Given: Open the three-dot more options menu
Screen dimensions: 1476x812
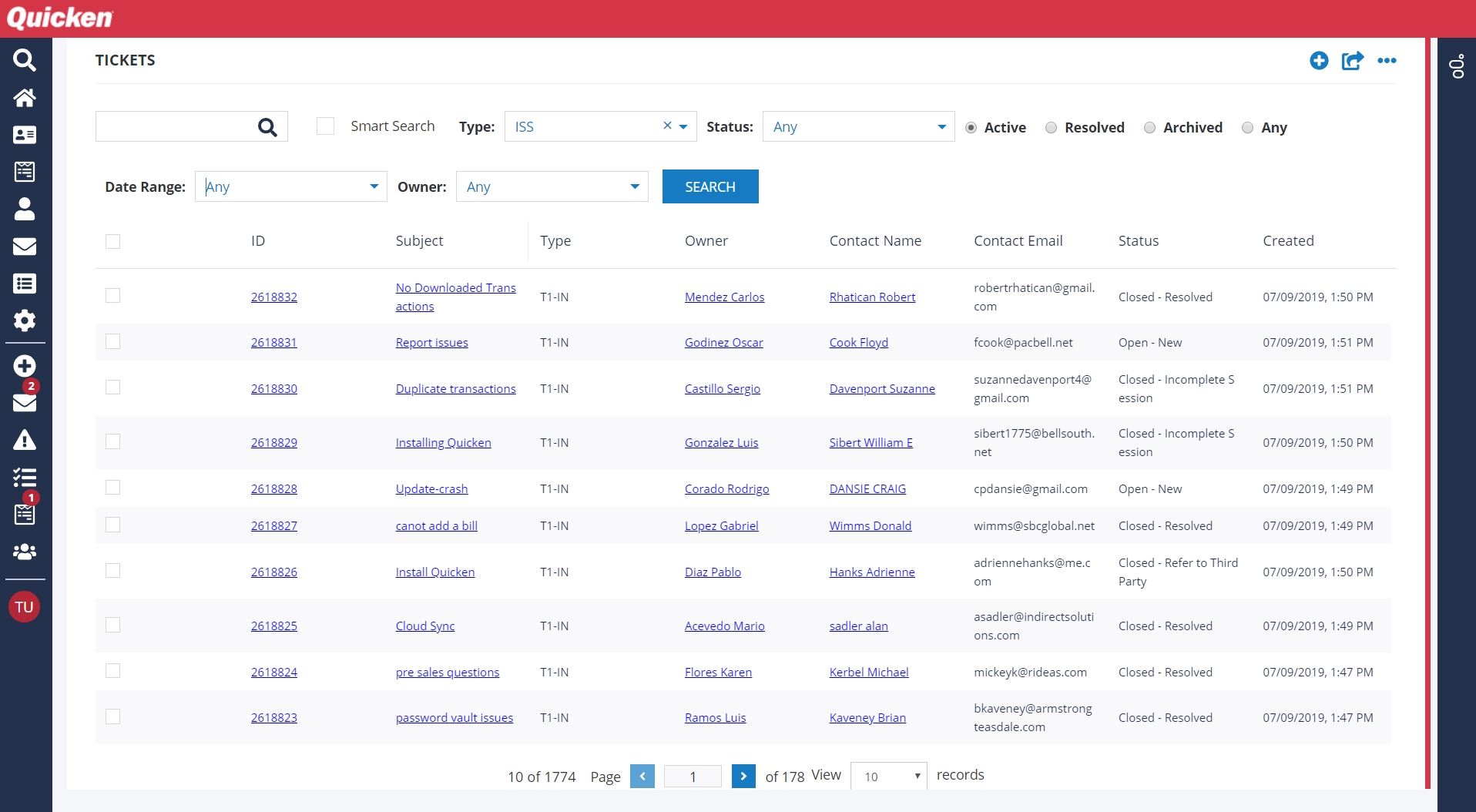Looking at the screenshot, I should coord(1387,61).
